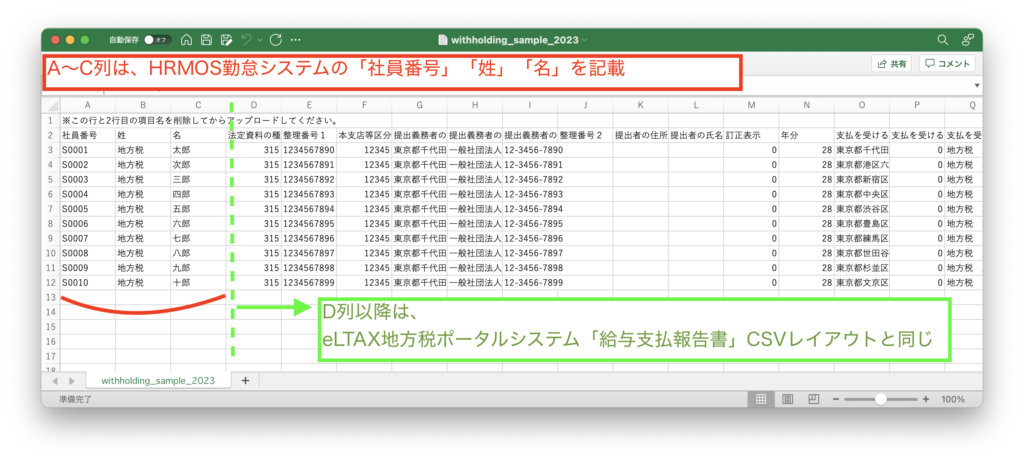Viewport: 1024px width, 462px height.
Task: Open search with magnifying glass icon
Action: pos(942,40)
